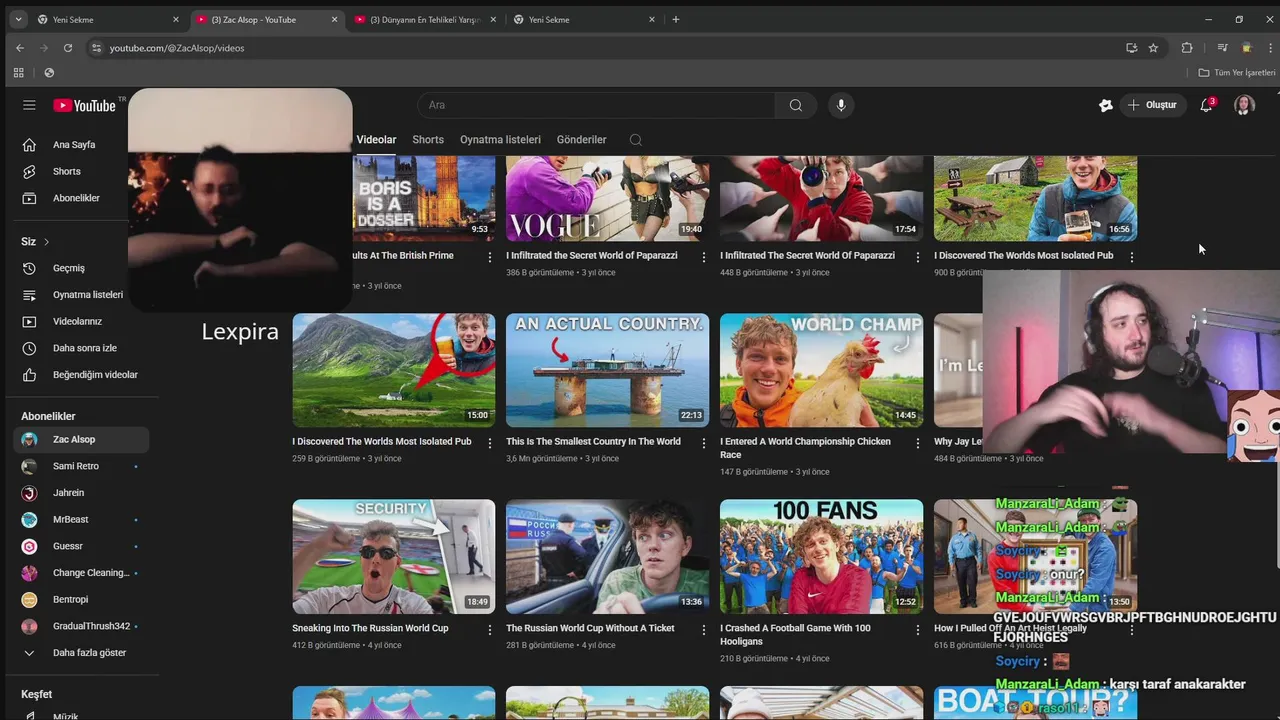Select the Videolar channel tab
The height and width of the screenshot is (720, 1280).
(376, 140)
